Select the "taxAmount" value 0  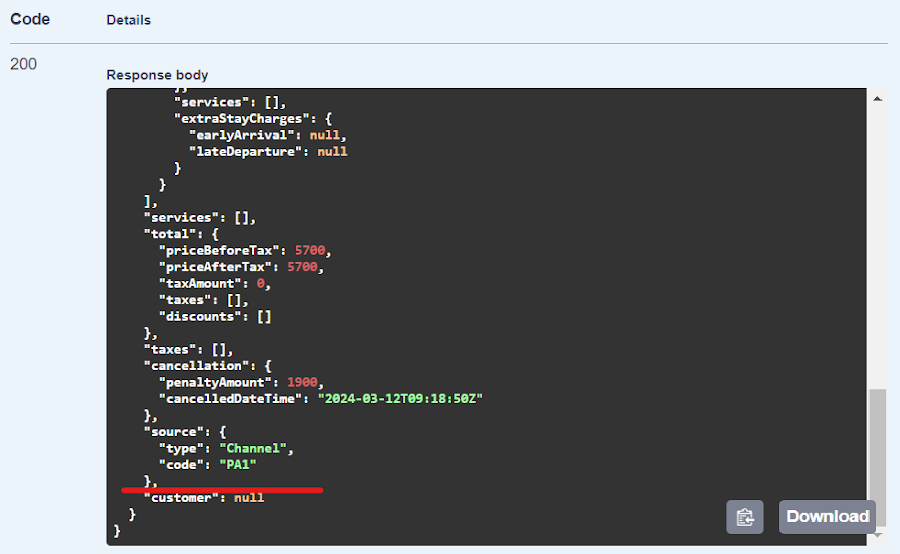[261, 284]
